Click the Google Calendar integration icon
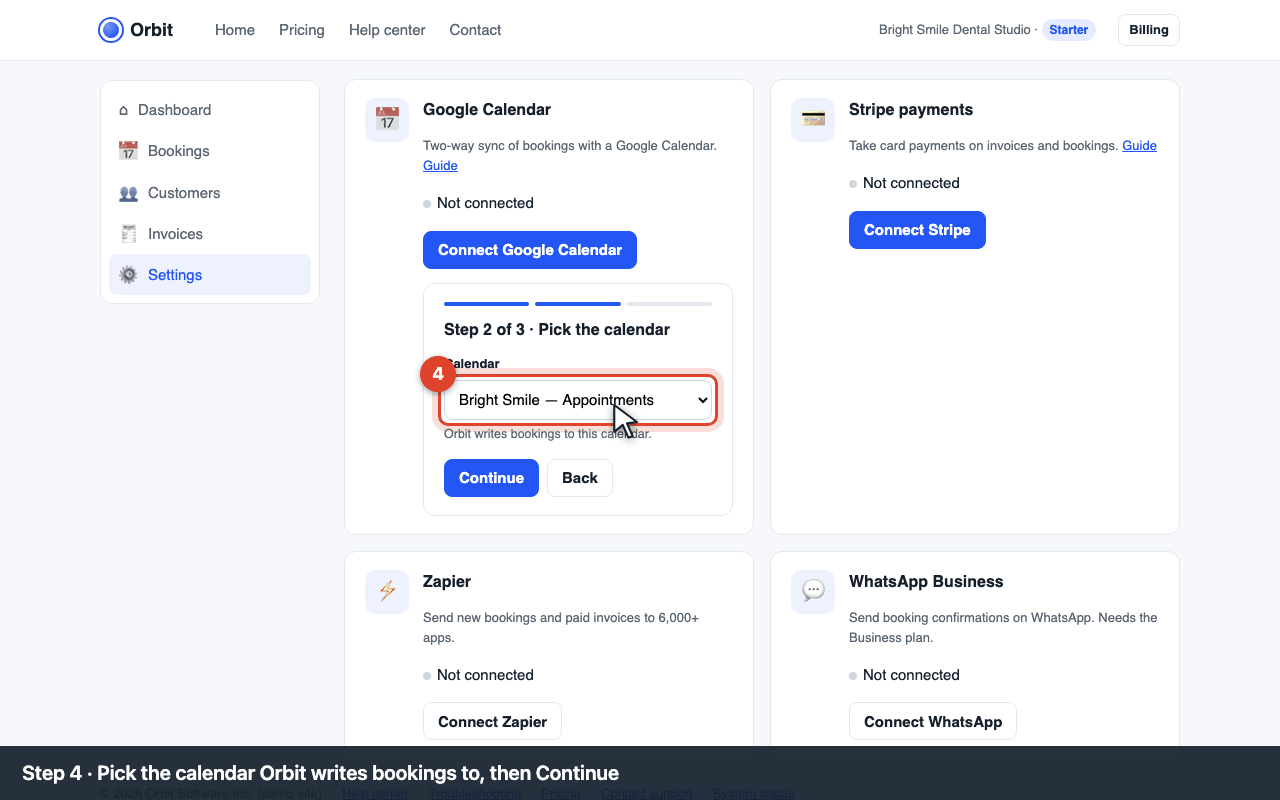This screenshot has height=800, width=1280. click(387, 120)
